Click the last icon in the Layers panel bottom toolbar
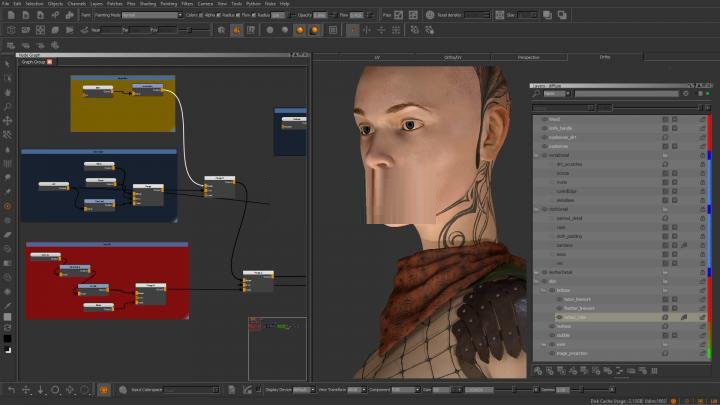 pyautogui.click(x=654, y=371)
